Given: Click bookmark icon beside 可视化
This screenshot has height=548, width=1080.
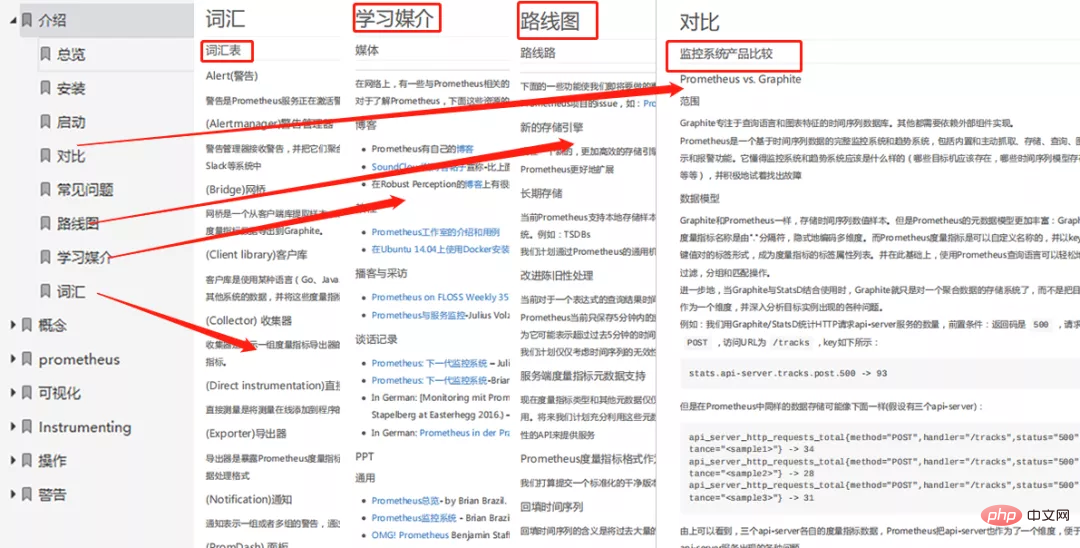Looking at the screenshot, I should click(27, 392).
